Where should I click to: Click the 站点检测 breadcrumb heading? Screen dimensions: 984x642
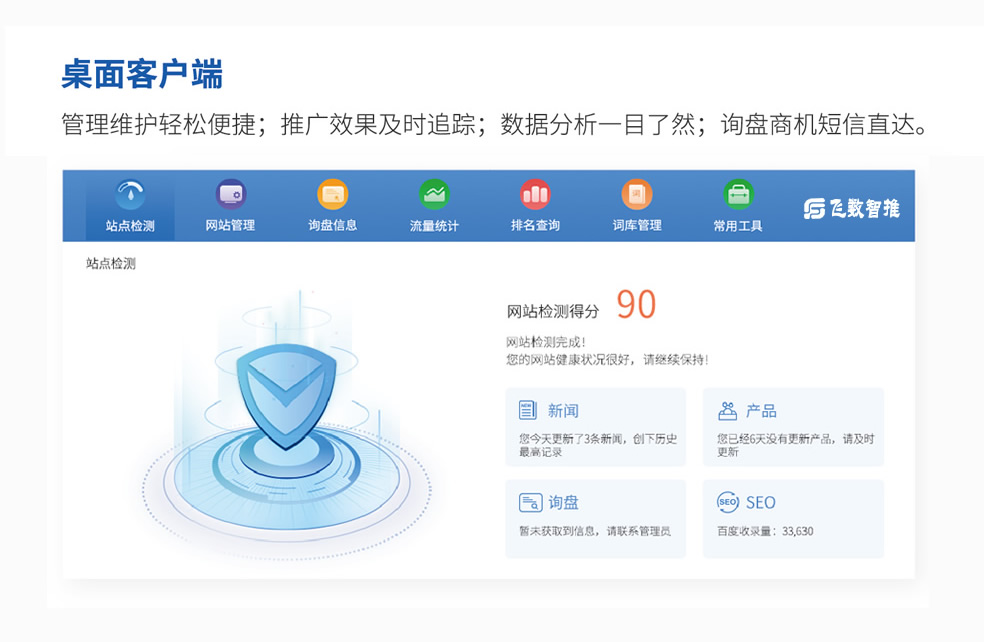[111, 264]
